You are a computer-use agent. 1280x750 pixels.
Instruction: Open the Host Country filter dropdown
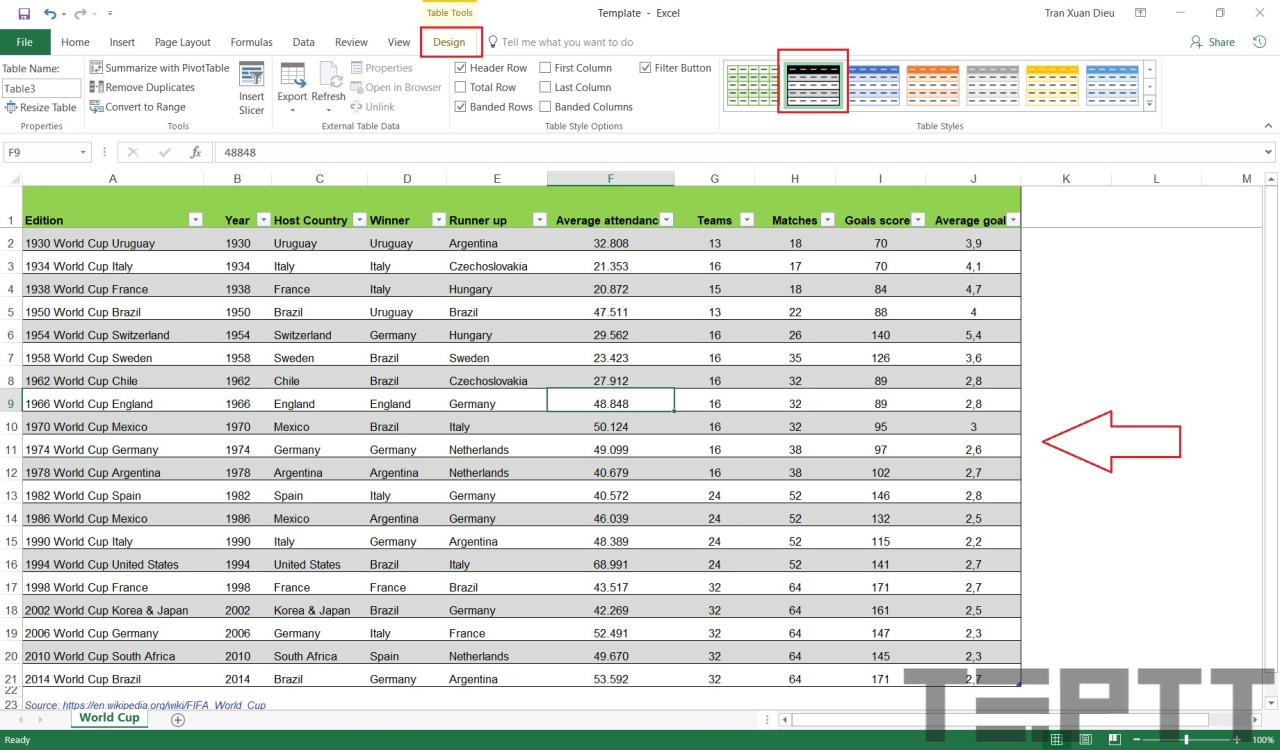pos(359,220)
